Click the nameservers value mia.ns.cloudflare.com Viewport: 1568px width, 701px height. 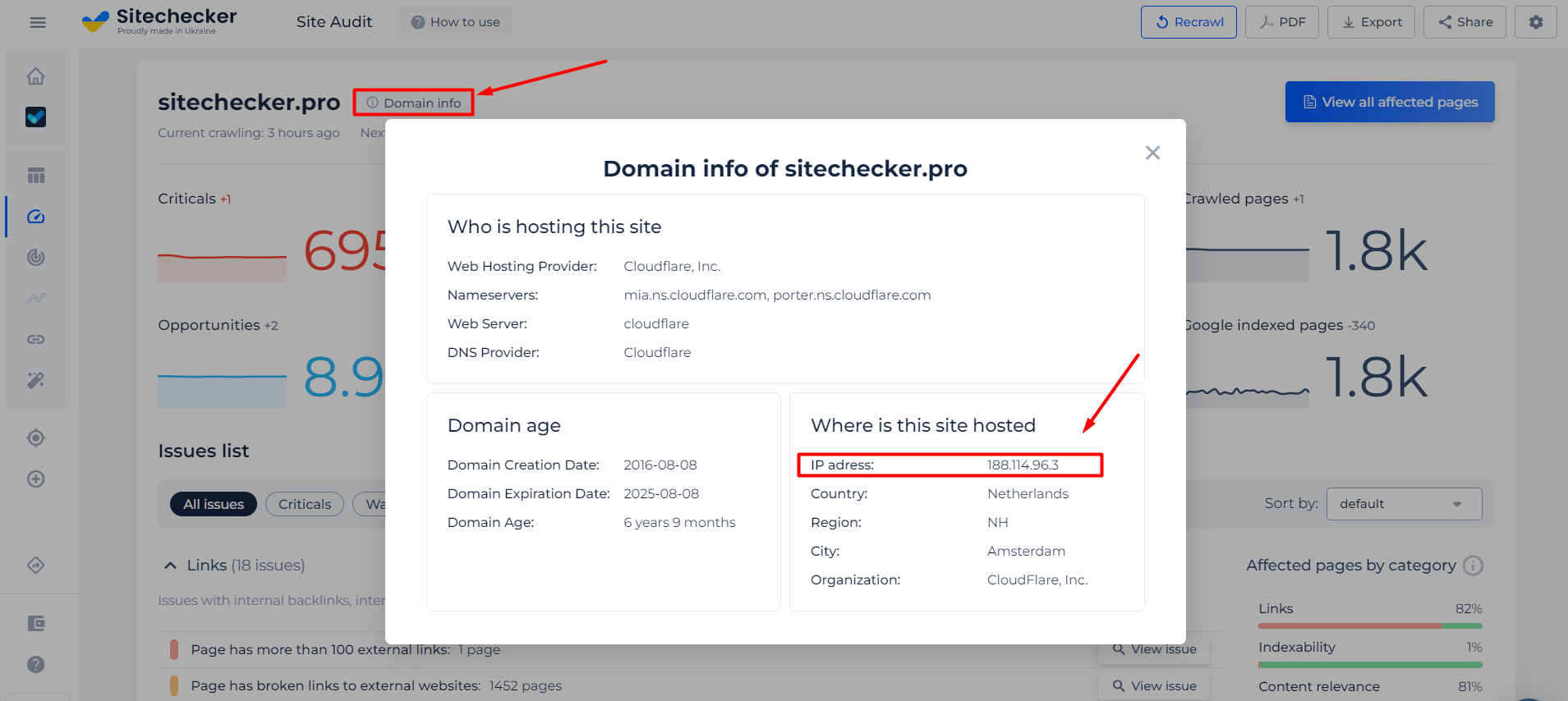(x=696, y=295)
